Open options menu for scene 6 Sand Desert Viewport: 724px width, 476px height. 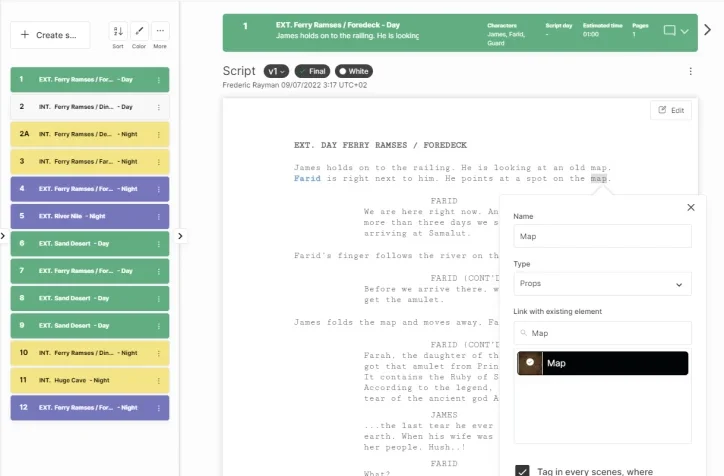coord(159,244)
